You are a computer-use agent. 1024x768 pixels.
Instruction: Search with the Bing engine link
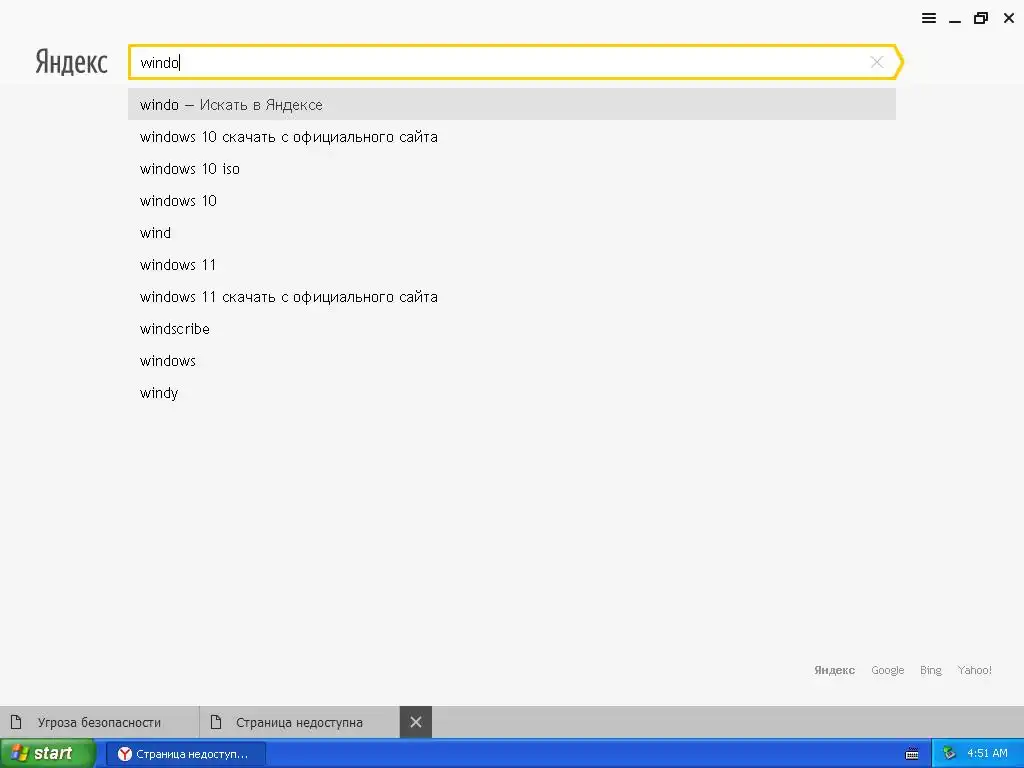pos(931,670)
